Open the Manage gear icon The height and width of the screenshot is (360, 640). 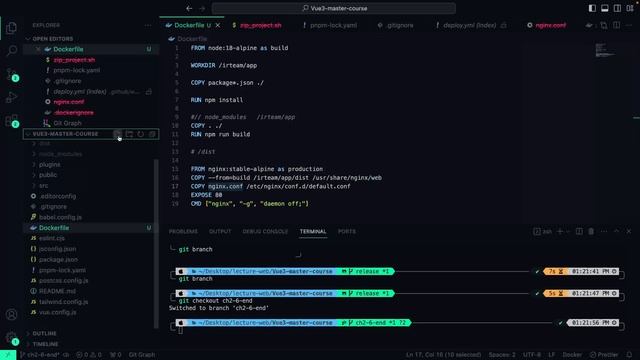[11, 338]
